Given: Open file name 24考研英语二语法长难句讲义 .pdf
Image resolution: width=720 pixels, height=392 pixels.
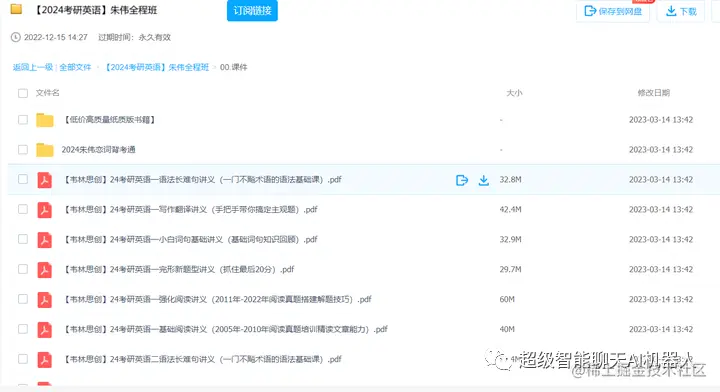Looking at the screenshot, I should pyautogui.click(x=202, y=359).
